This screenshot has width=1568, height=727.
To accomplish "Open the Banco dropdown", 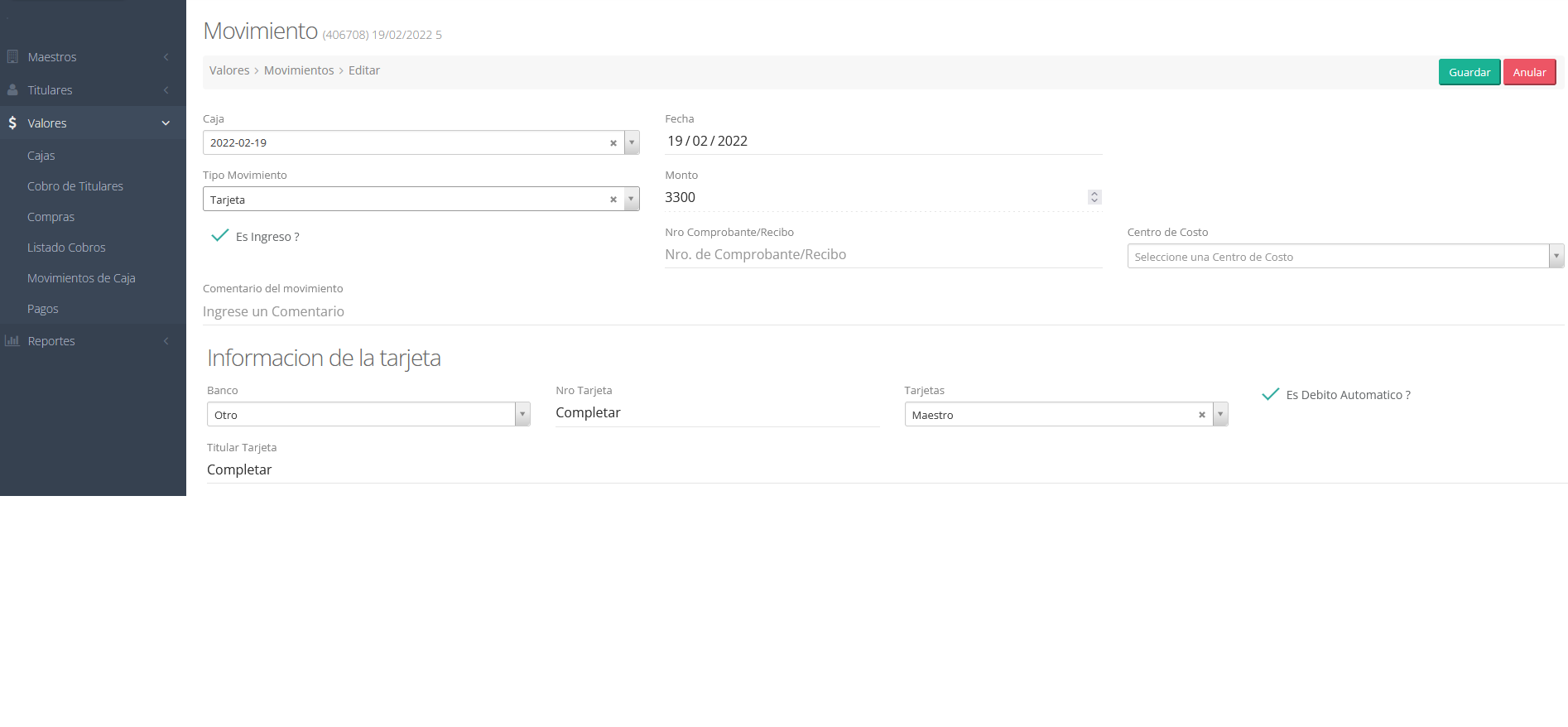I will [522, 414].
